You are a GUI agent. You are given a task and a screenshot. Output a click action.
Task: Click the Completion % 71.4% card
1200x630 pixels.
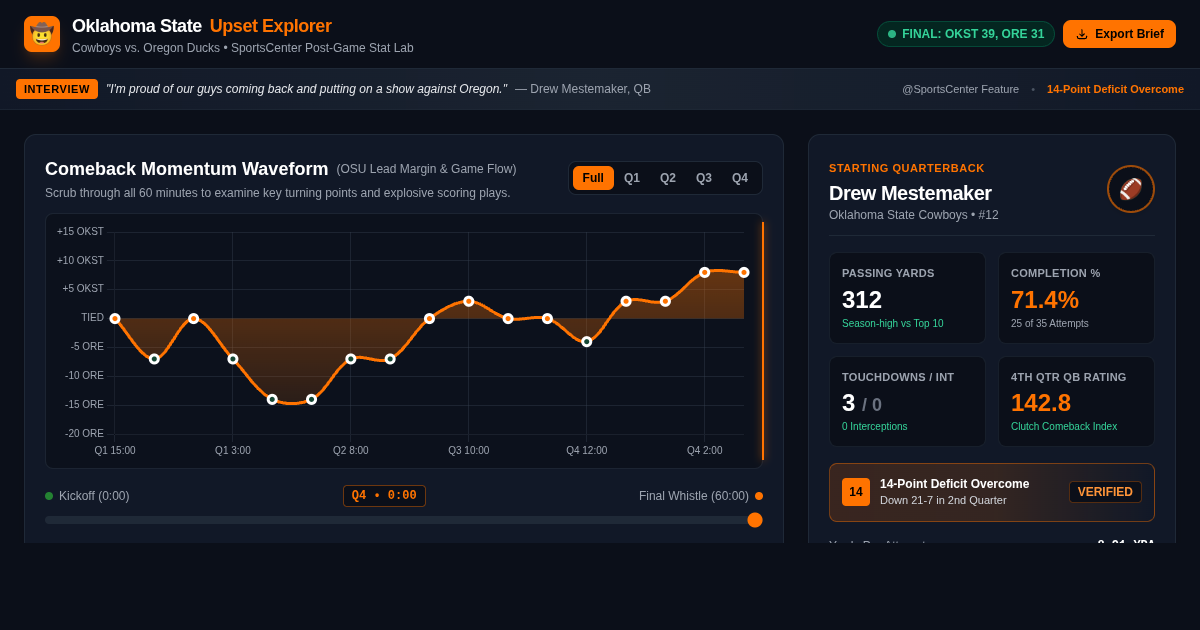coord(1076,298)
